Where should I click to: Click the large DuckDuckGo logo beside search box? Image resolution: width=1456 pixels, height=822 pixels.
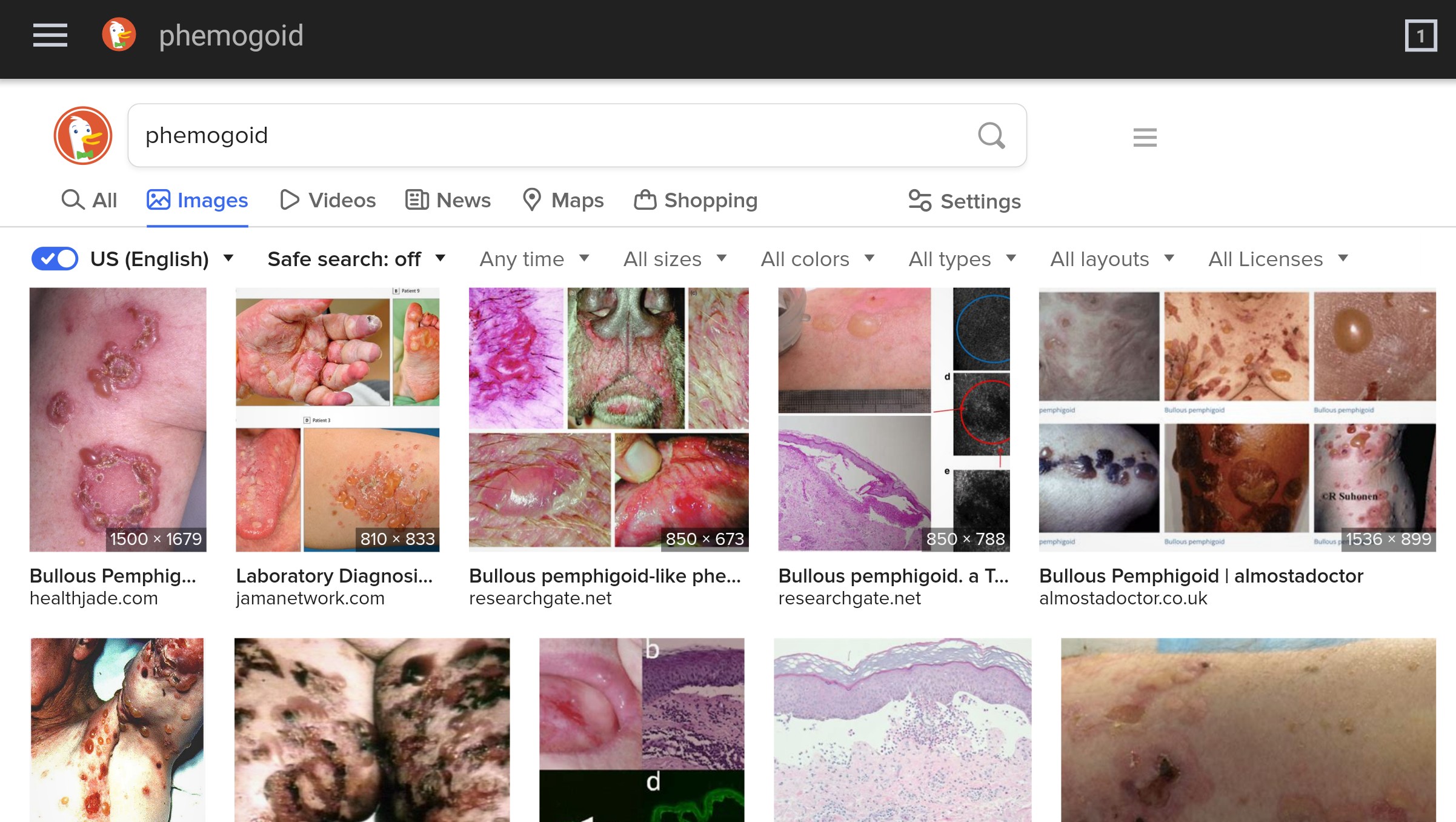[83, 136]
